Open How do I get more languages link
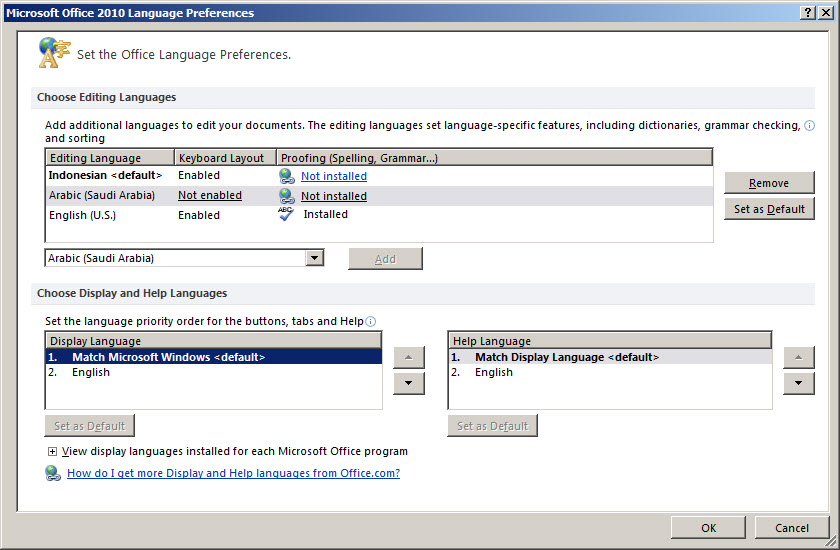840x550 pixels. point(234,473)
